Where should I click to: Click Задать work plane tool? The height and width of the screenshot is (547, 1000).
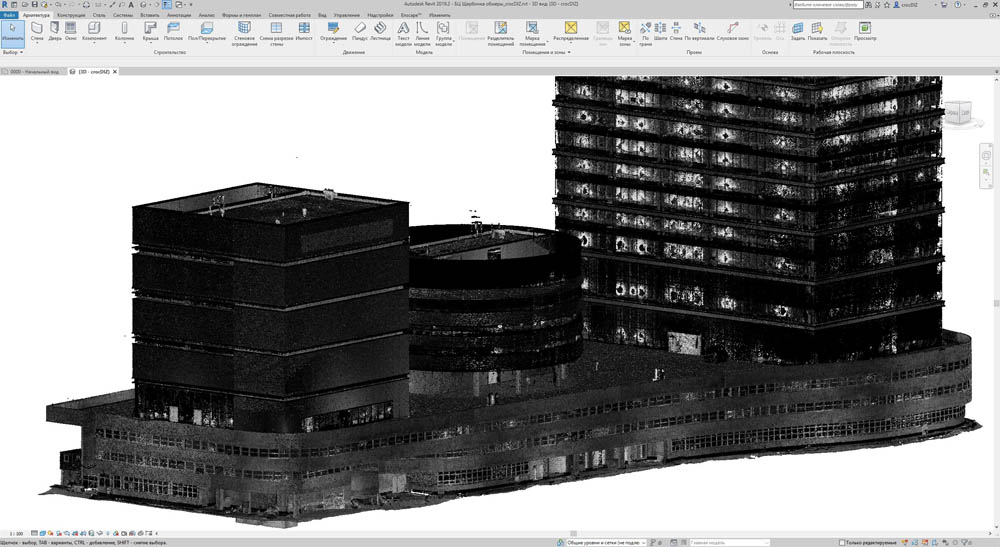coord(798,31)
